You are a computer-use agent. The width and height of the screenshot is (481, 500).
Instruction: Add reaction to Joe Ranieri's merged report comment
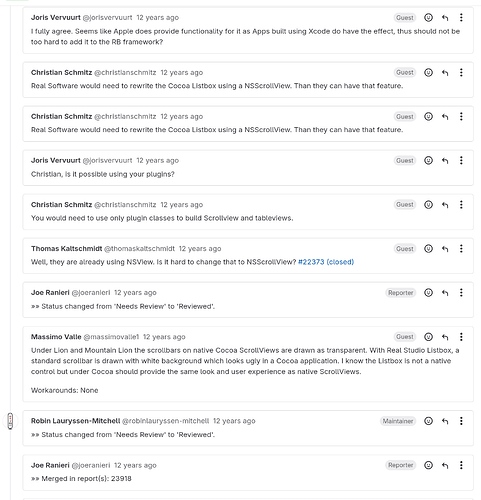428,465
